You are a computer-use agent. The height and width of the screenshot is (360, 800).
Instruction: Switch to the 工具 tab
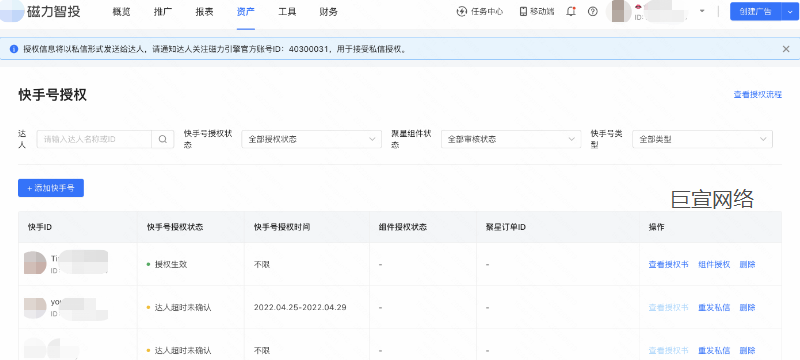[x=287, y=12]
